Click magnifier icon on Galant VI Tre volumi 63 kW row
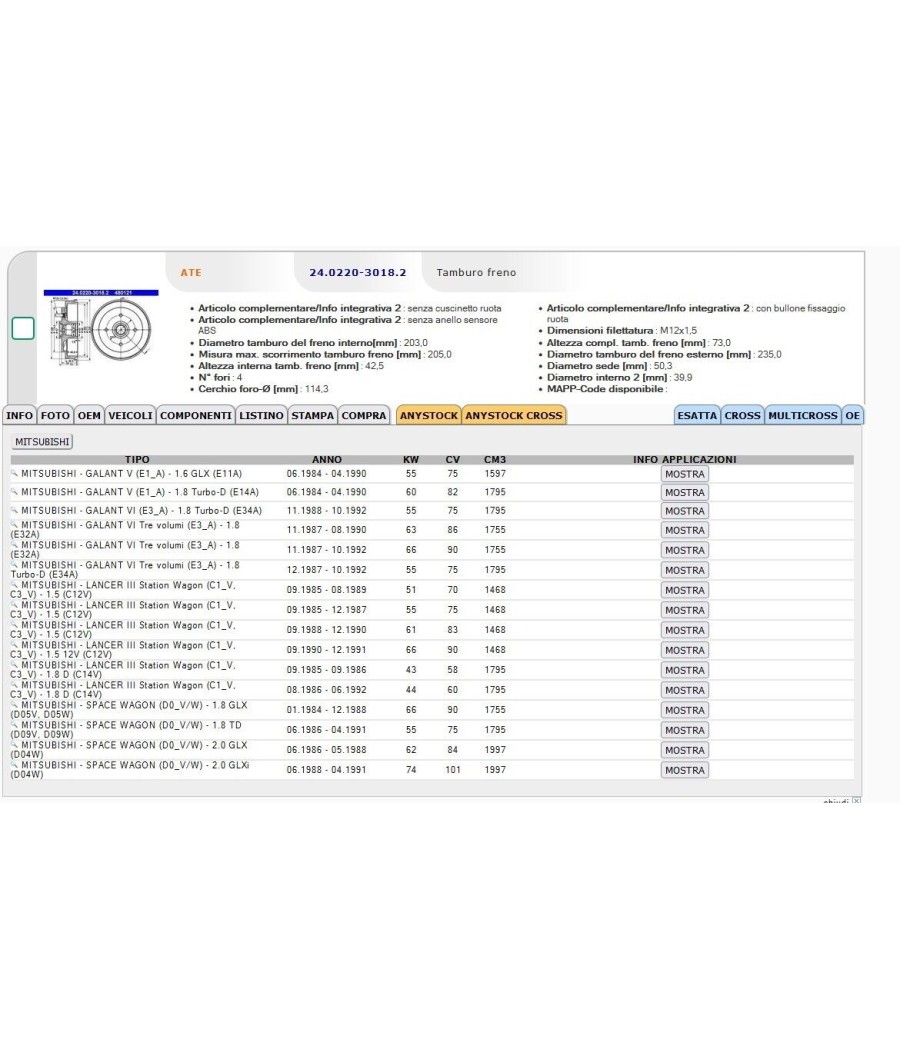Screen dimensions: 900x1050 point(14,524)
